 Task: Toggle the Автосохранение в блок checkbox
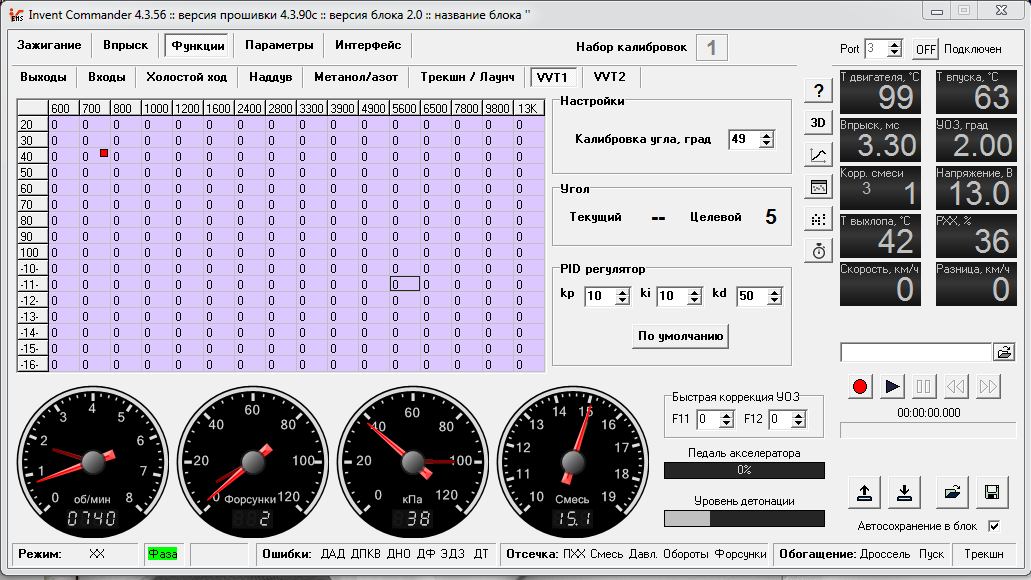coord(994,526)
